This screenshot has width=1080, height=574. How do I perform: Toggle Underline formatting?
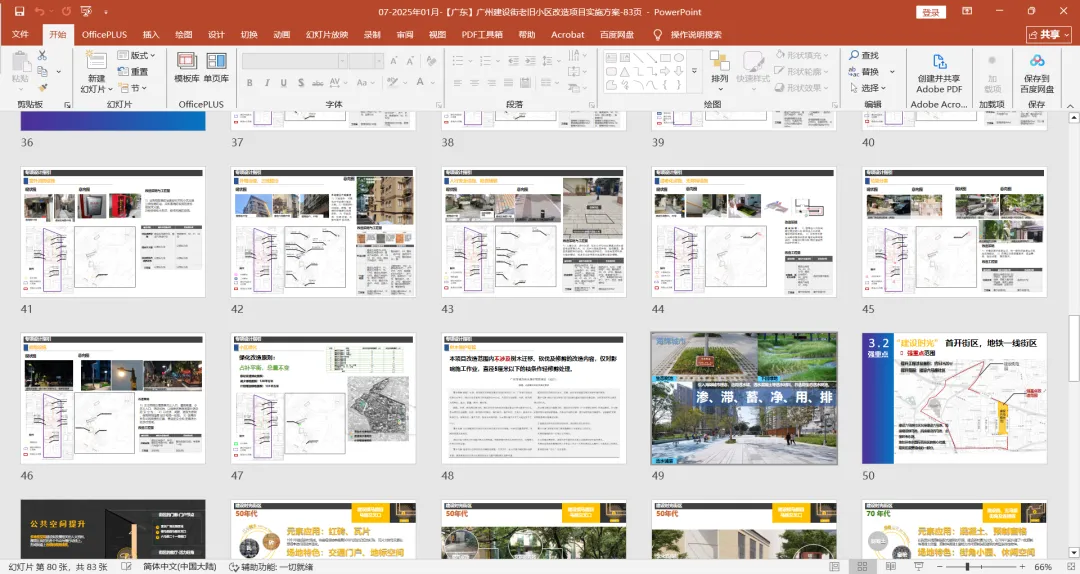click(x=283, y=83)
